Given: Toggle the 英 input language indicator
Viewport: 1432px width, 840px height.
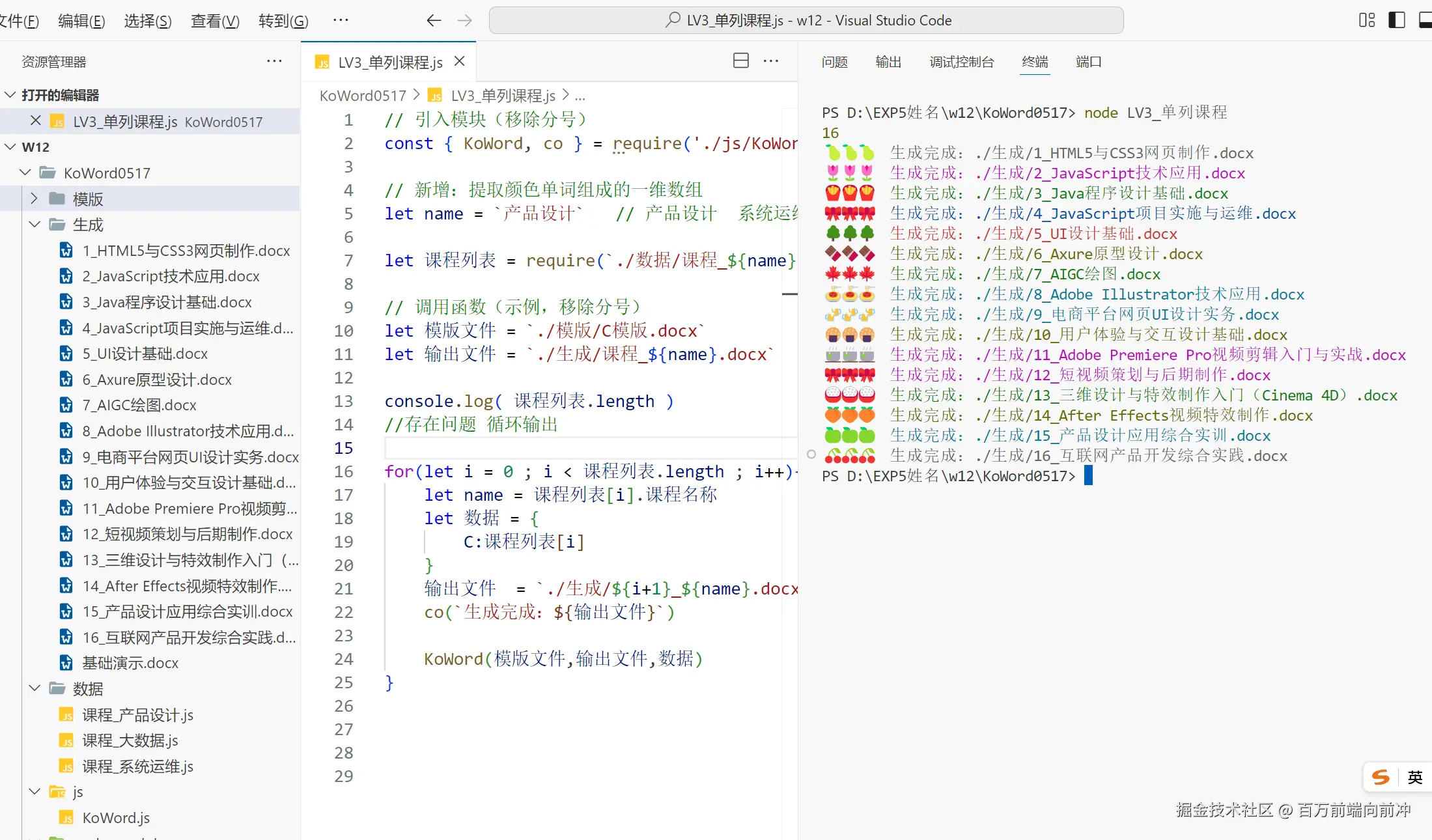Looking at the screenshot, I should [x=1414, y=777].
